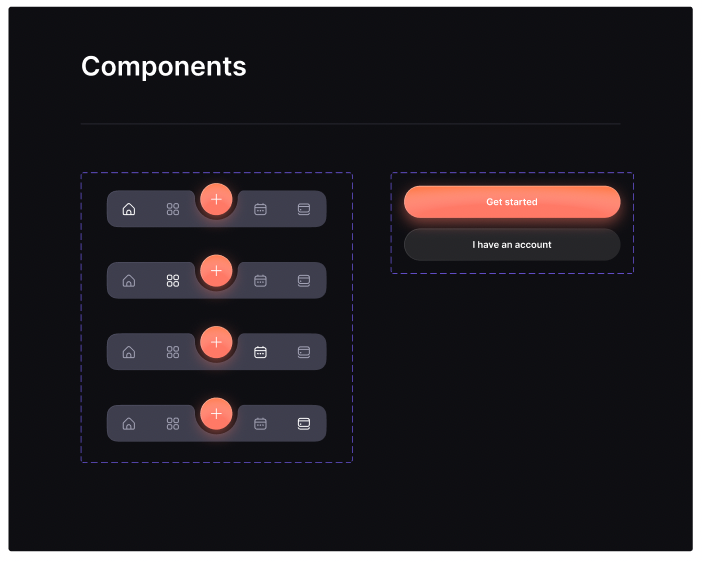Click calendar icon in the fourth nav bar
The height and width of the screenshot is (562, 702).
pyautogui.click(x=260, y=424)
